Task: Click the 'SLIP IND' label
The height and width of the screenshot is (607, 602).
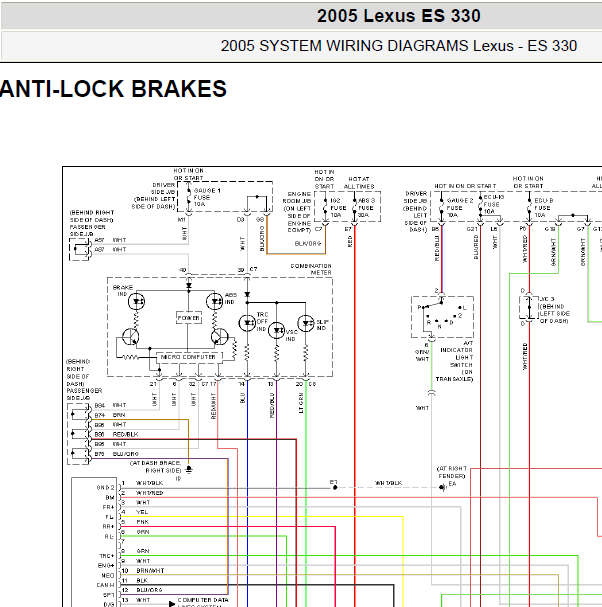Action: click(x=322, y=325)
